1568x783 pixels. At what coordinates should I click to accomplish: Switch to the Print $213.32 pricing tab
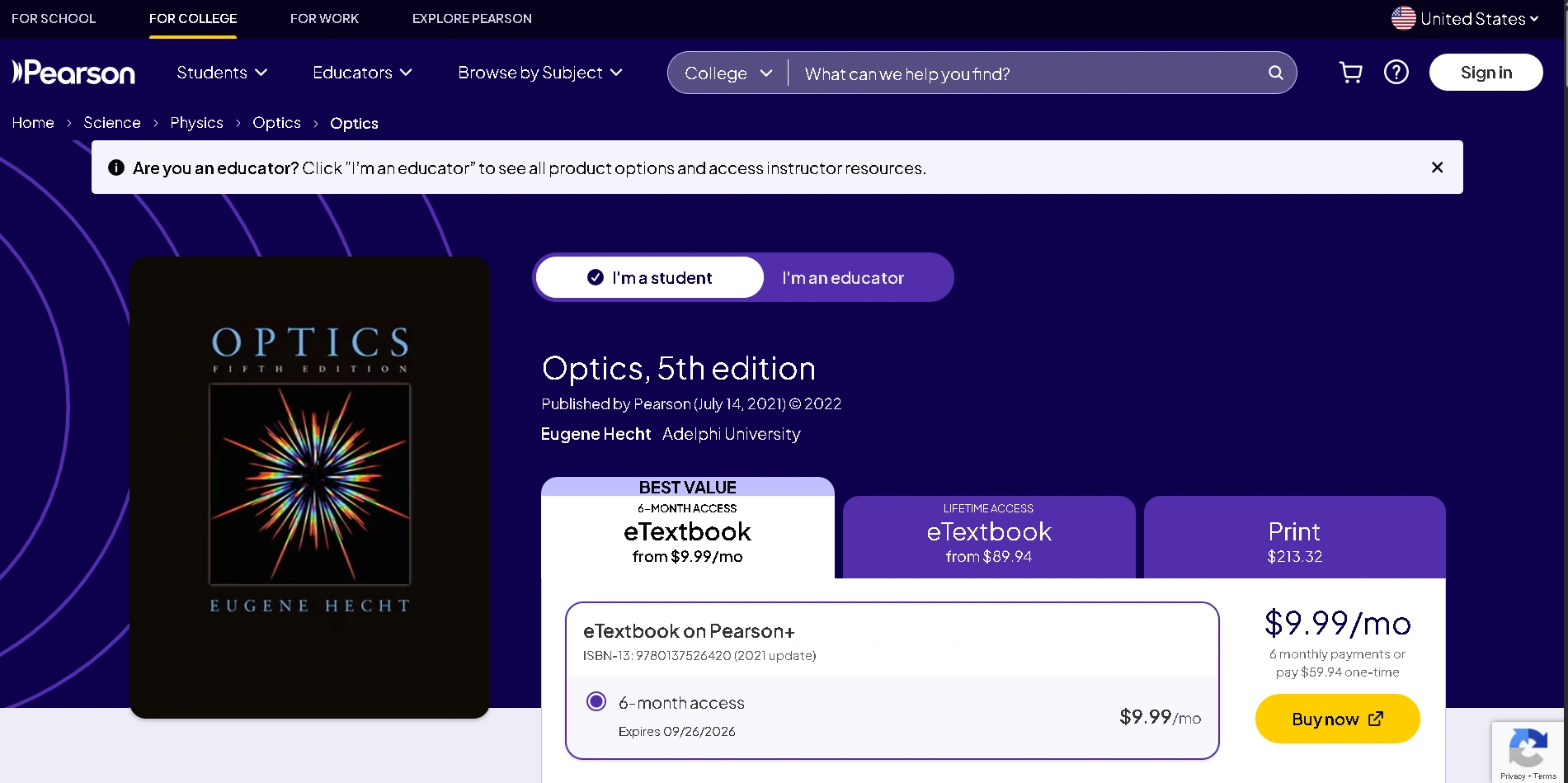[1293, 540]
